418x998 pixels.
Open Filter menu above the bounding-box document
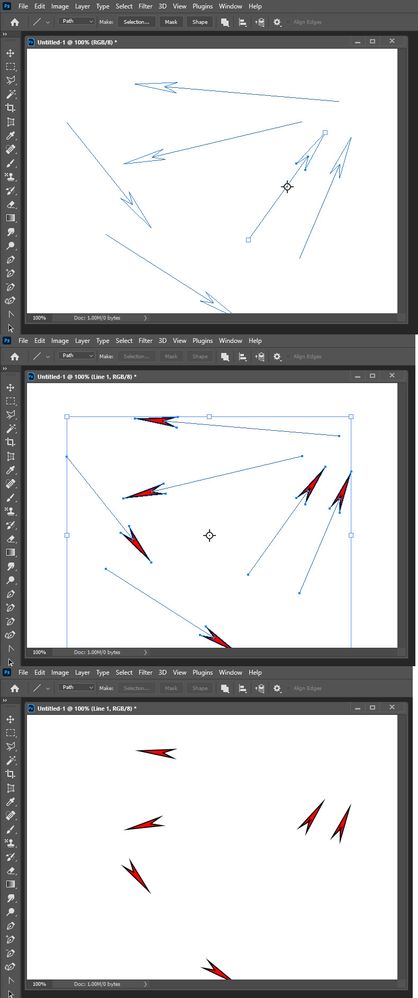146,341
